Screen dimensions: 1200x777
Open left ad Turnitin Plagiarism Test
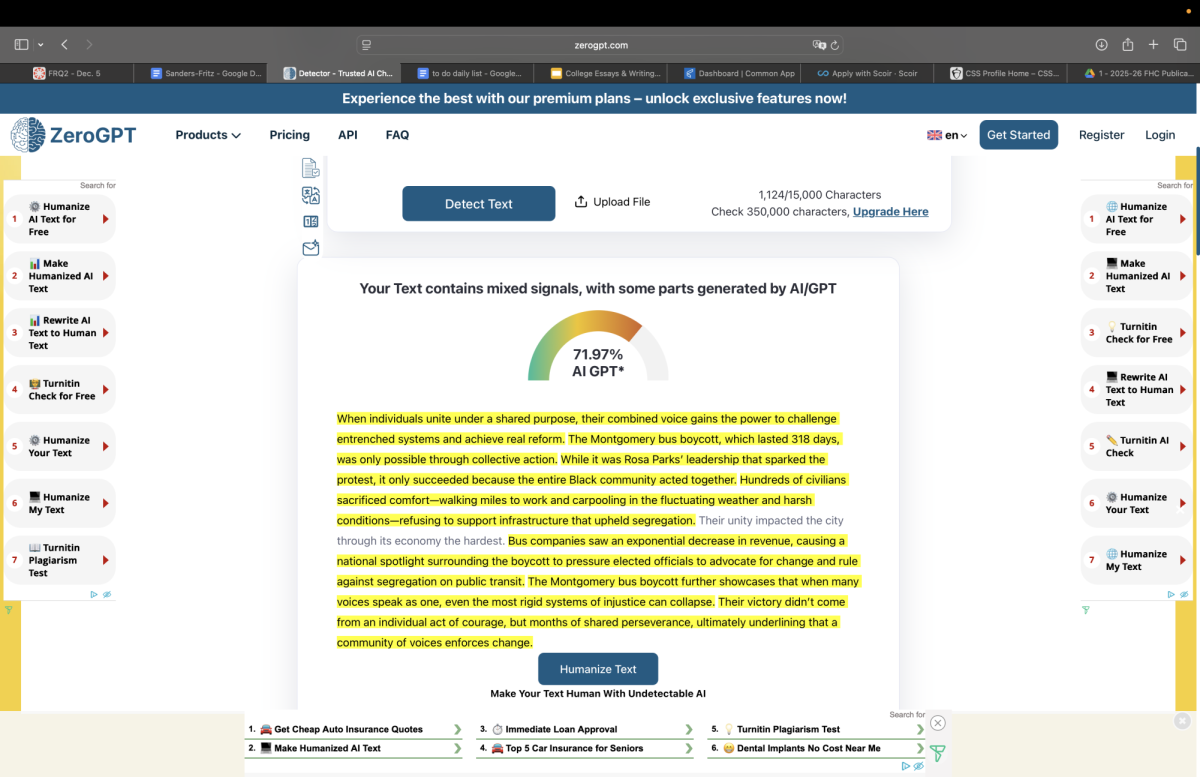pos(61,560)
